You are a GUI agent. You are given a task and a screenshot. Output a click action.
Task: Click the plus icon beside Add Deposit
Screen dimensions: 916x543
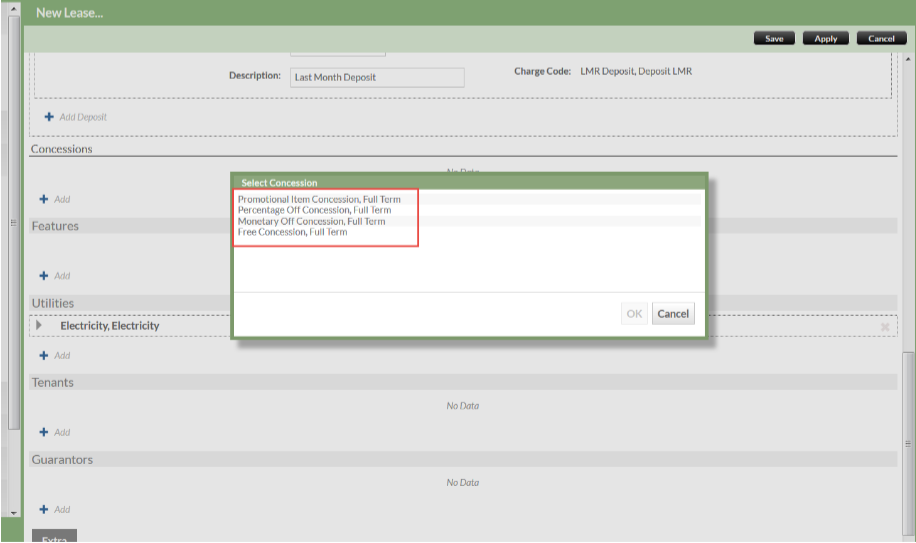(49, 117)
